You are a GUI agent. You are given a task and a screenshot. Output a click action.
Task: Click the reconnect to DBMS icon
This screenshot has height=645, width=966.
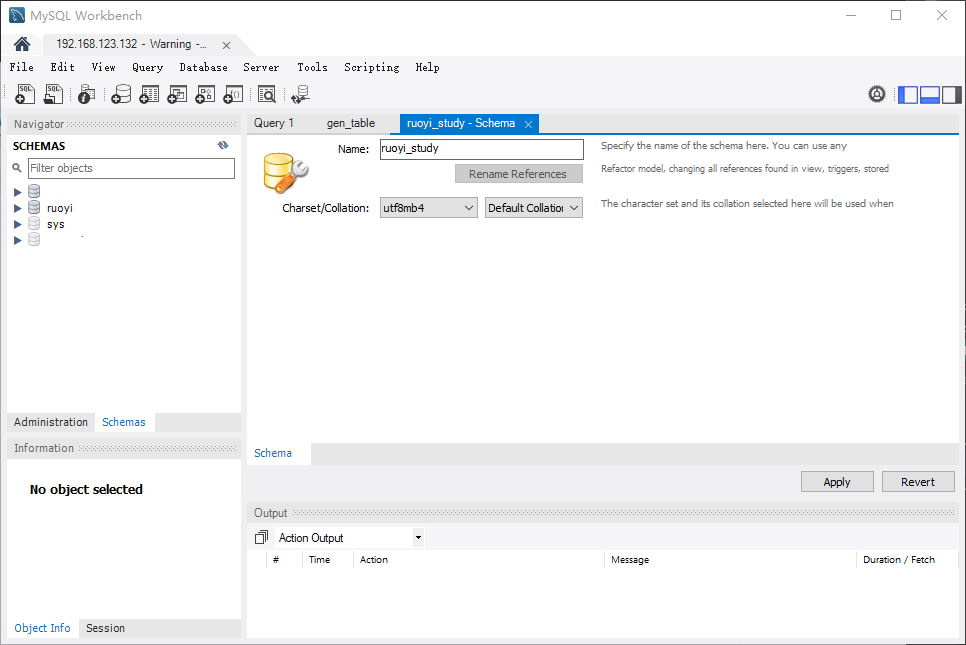(300, 94)
